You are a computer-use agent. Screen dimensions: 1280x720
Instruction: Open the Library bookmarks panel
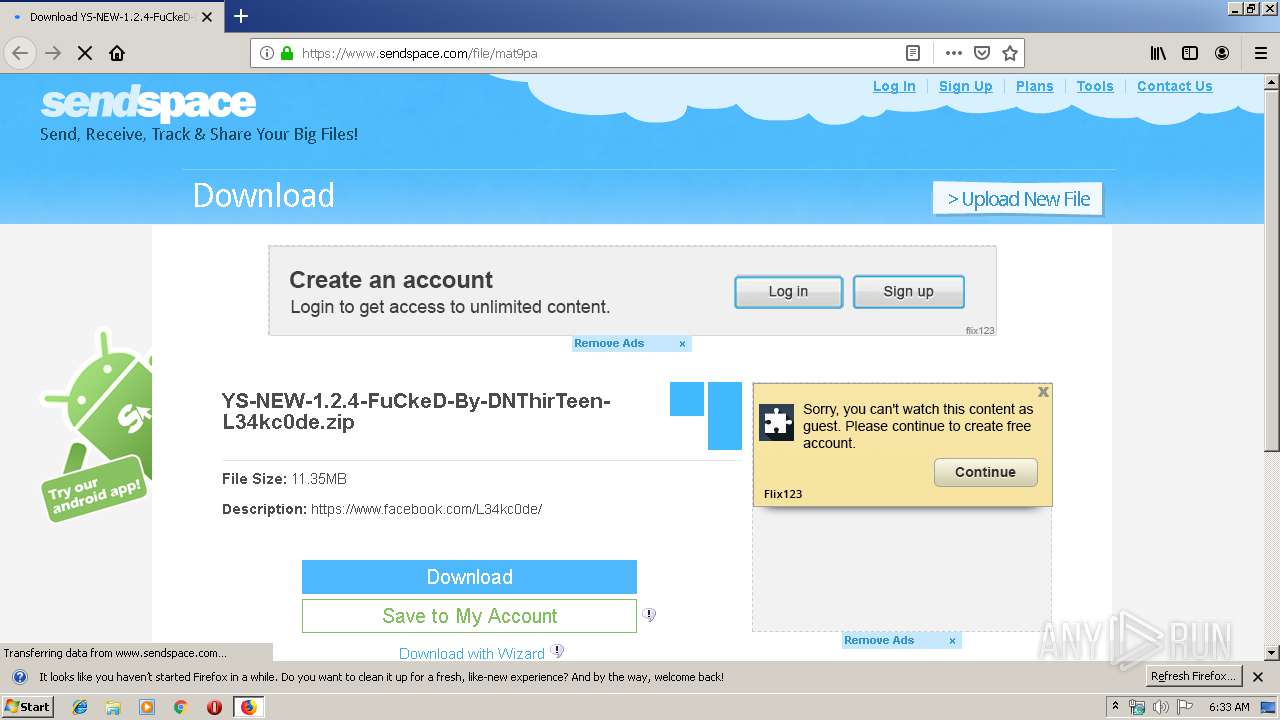pyautogui.click(x=1158, y=53)
